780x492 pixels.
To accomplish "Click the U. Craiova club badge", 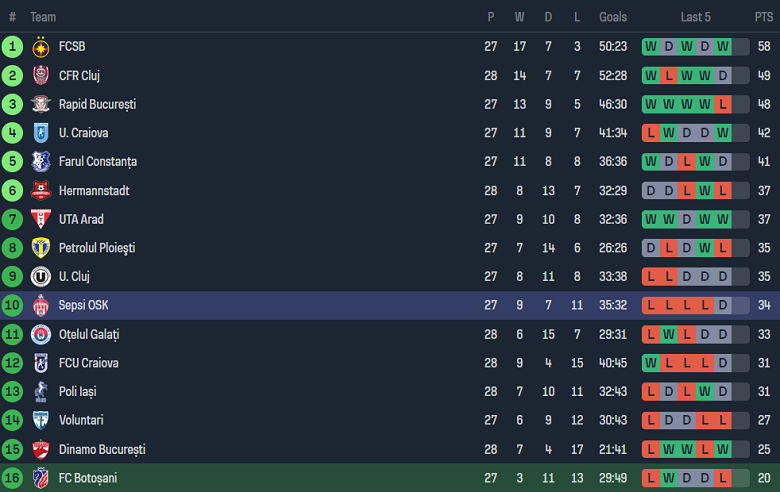I will [41, 133].
